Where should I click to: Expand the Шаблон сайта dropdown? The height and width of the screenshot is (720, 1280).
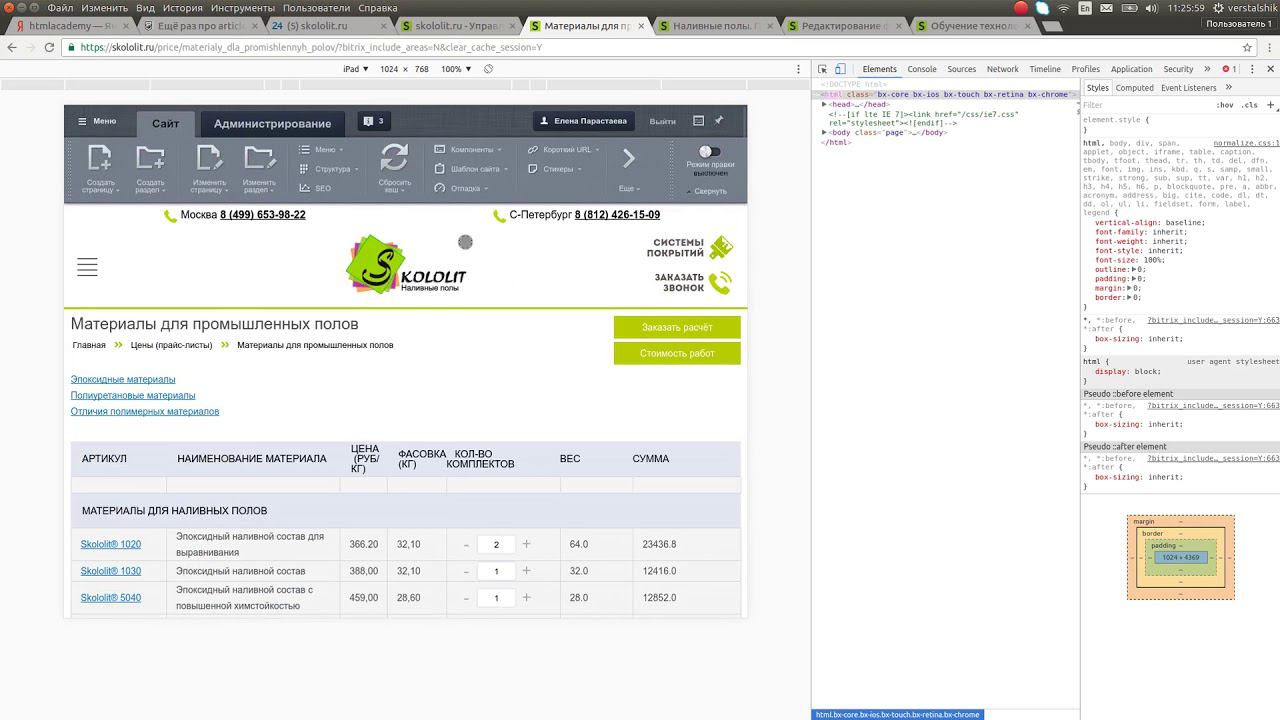(x=471, y=169)
